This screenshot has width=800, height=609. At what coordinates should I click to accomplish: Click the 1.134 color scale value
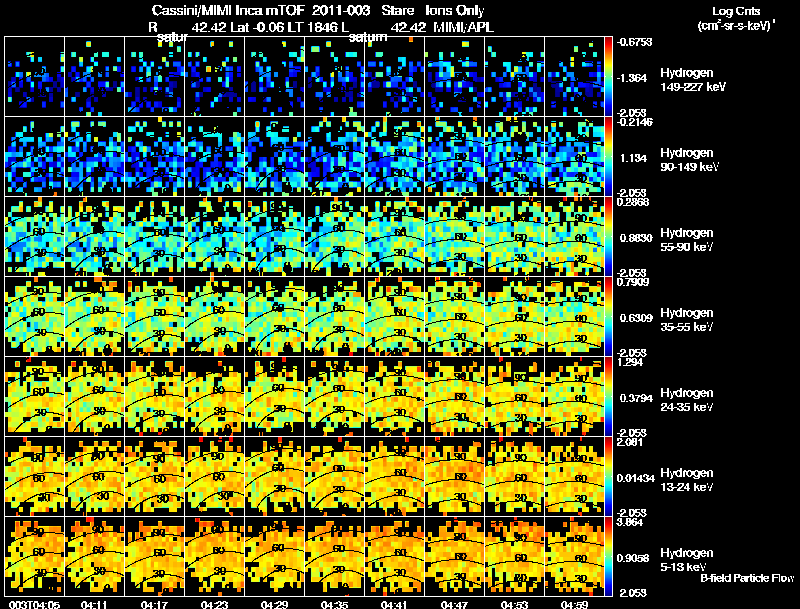(x=633, y=158)
